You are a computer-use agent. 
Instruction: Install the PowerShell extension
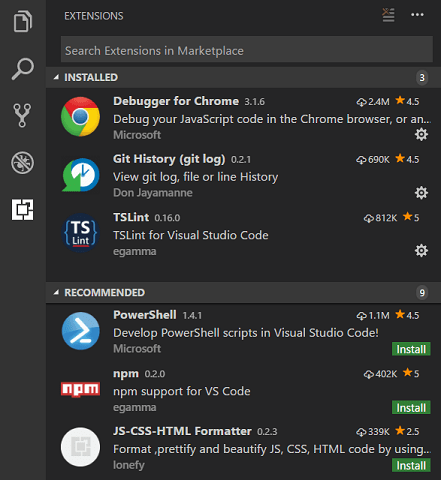[x=411, y=349]
